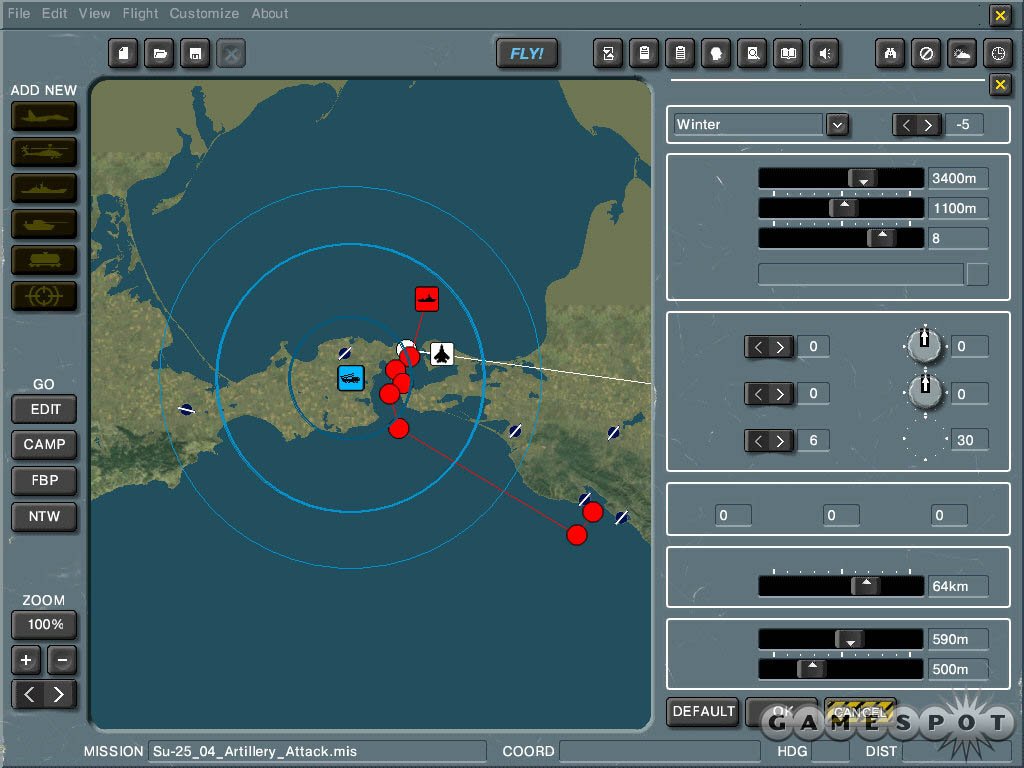
Task: Click the crosshair target zone button
Action: [44, 296]
